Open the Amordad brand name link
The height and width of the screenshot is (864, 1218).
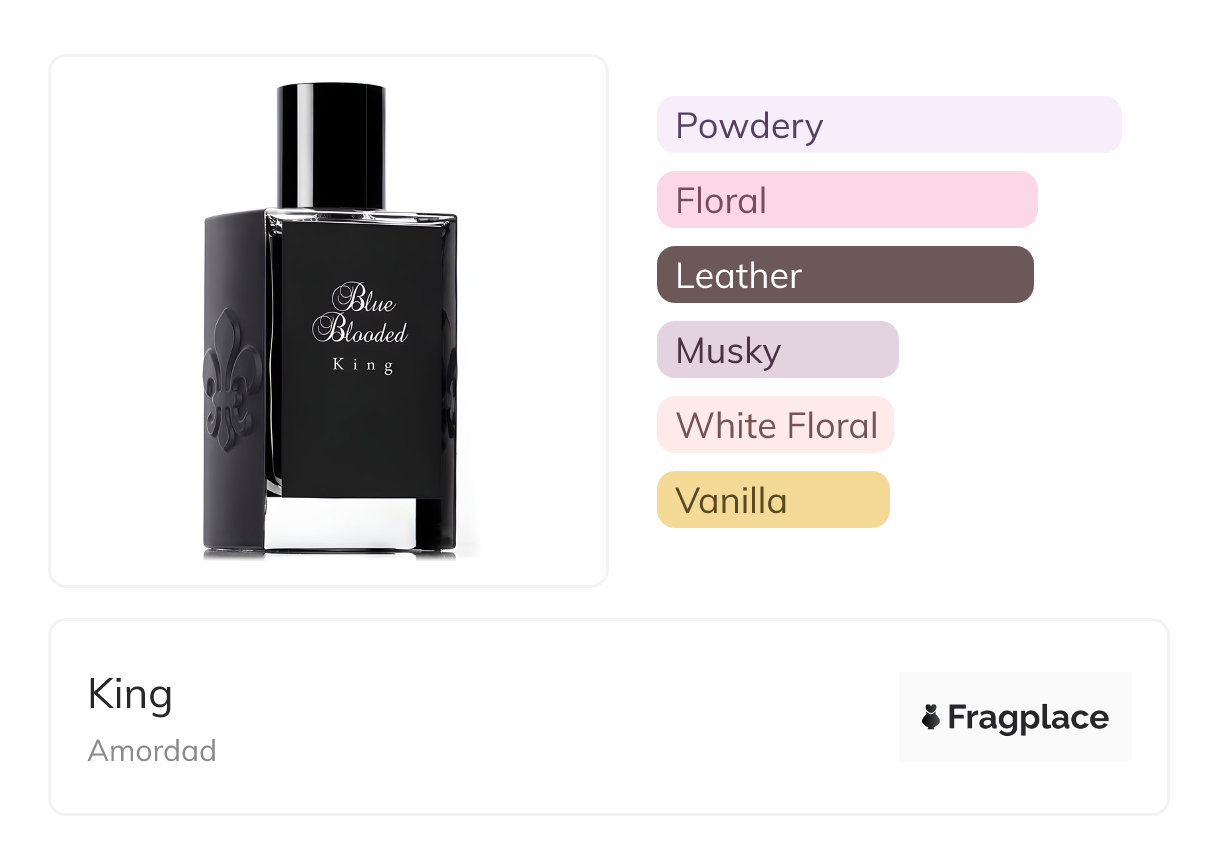(x=152, y=750)
